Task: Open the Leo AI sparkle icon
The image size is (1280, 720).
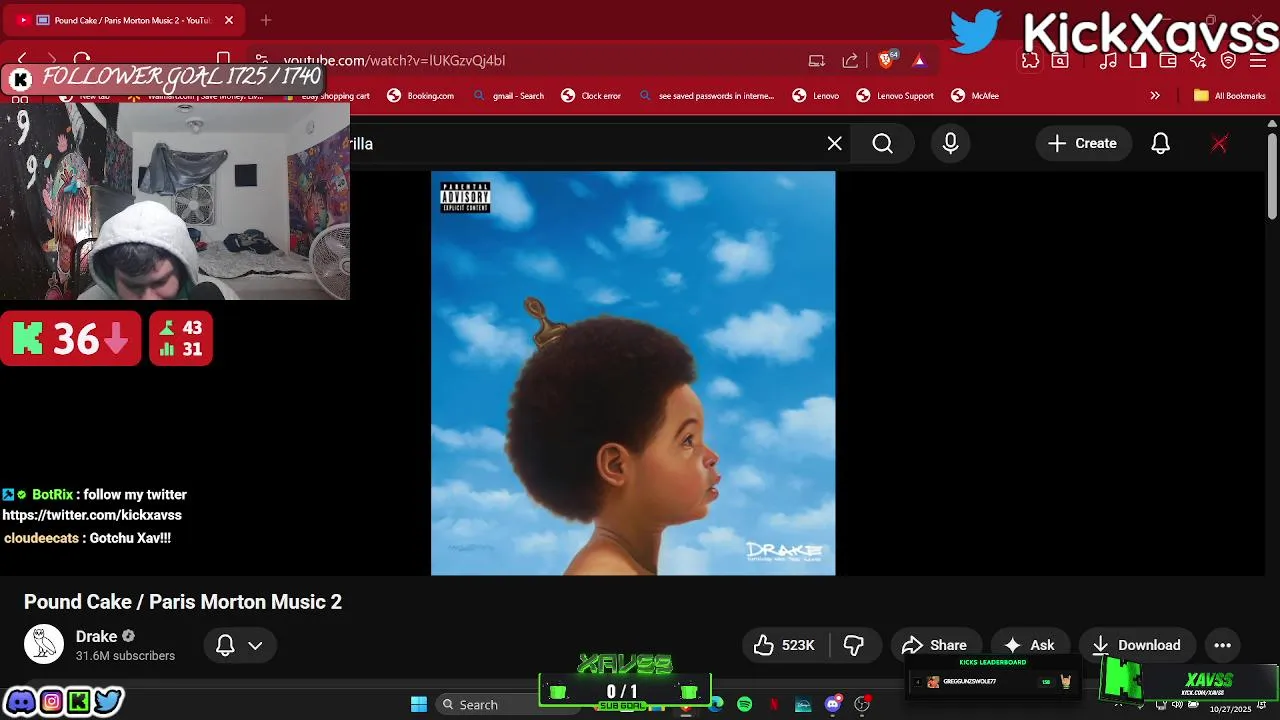Action: [x=1198, y=60]
